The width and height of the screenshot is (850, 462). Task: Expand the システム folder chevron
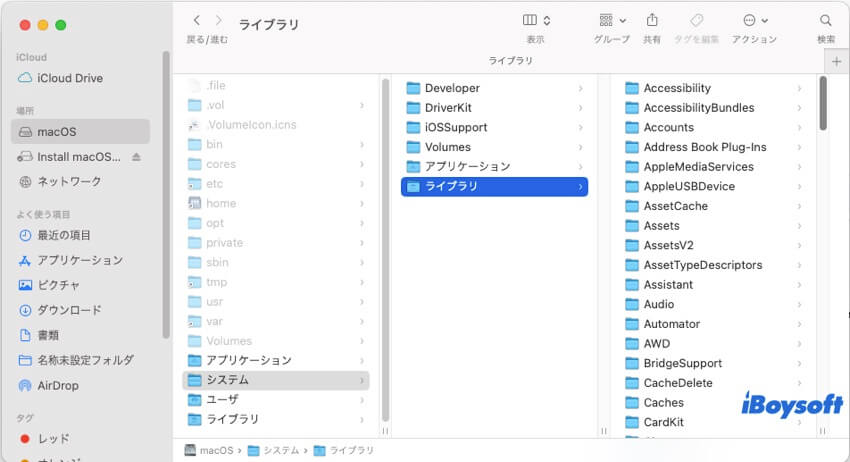click(362, 380)
